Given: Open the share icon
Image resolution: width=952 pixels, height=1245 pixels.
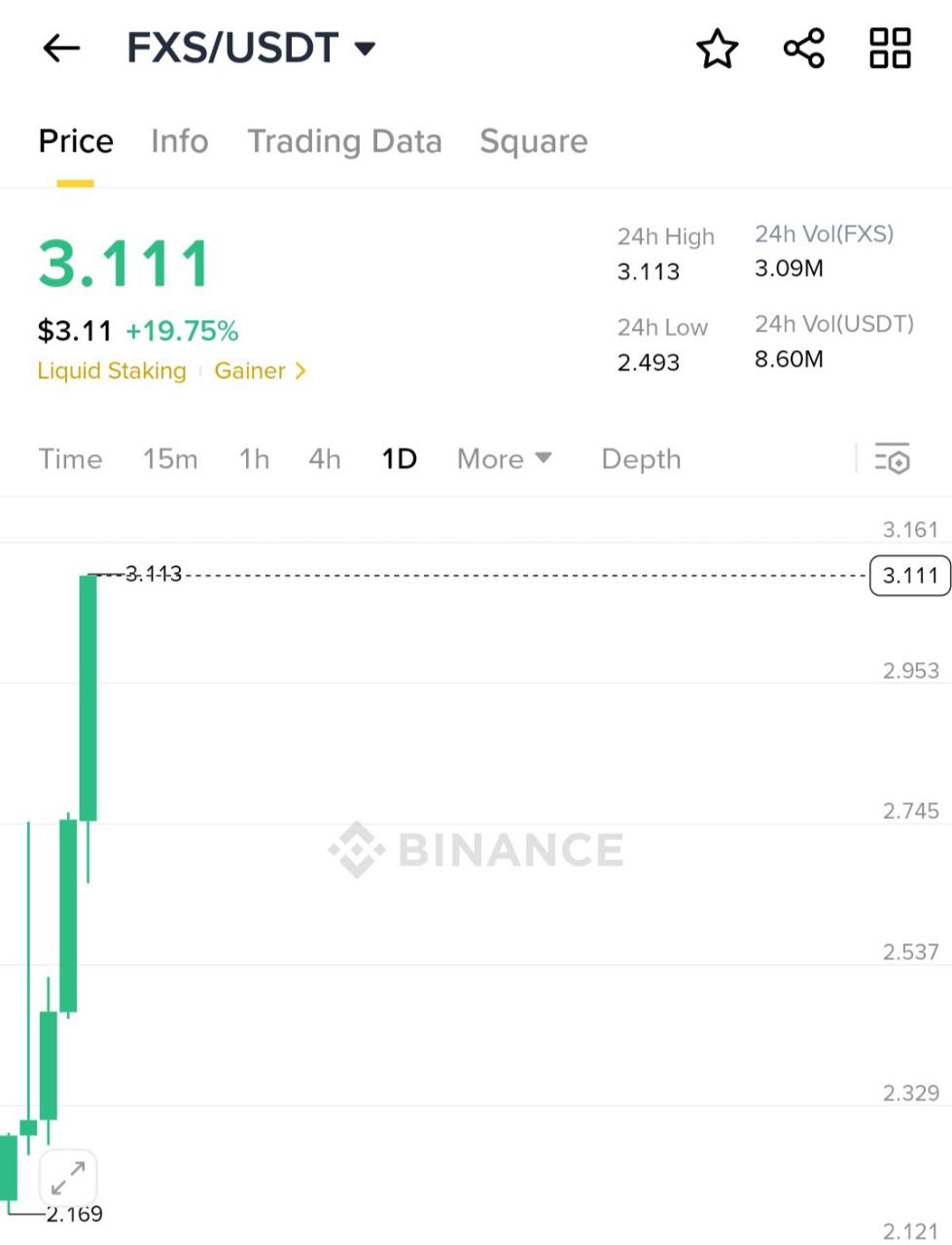Looking at the screenshot, I should coord(804,48).
